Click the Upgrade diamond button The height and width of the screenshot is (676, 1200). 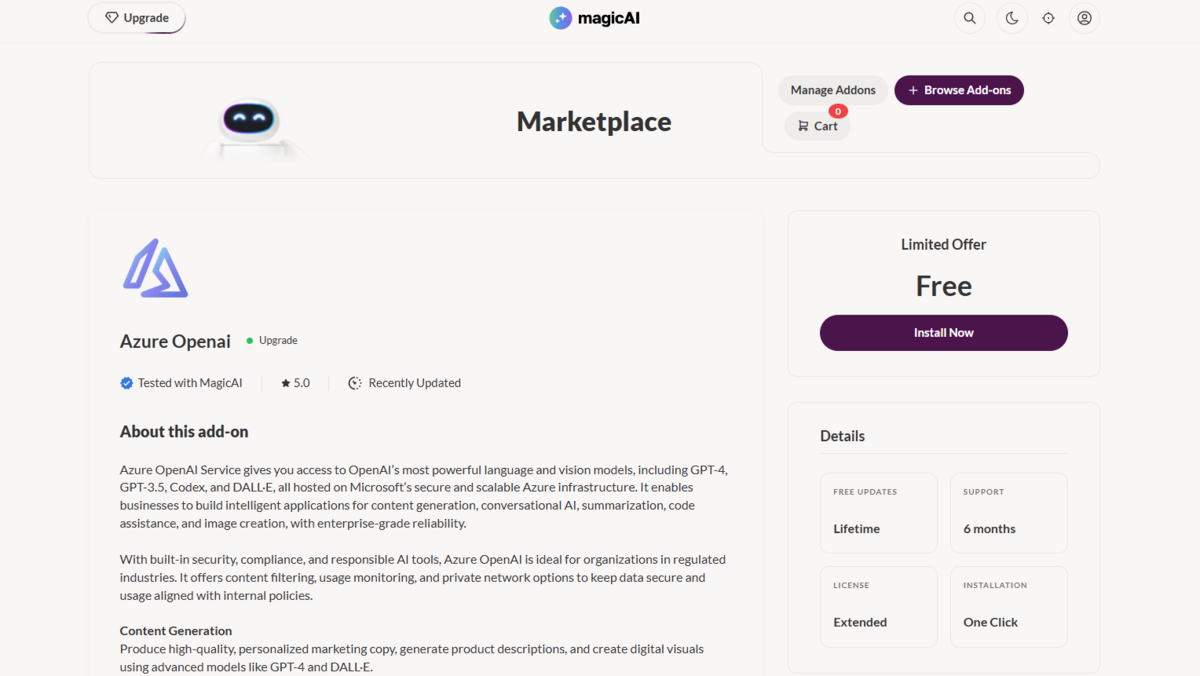pos(137,18)
